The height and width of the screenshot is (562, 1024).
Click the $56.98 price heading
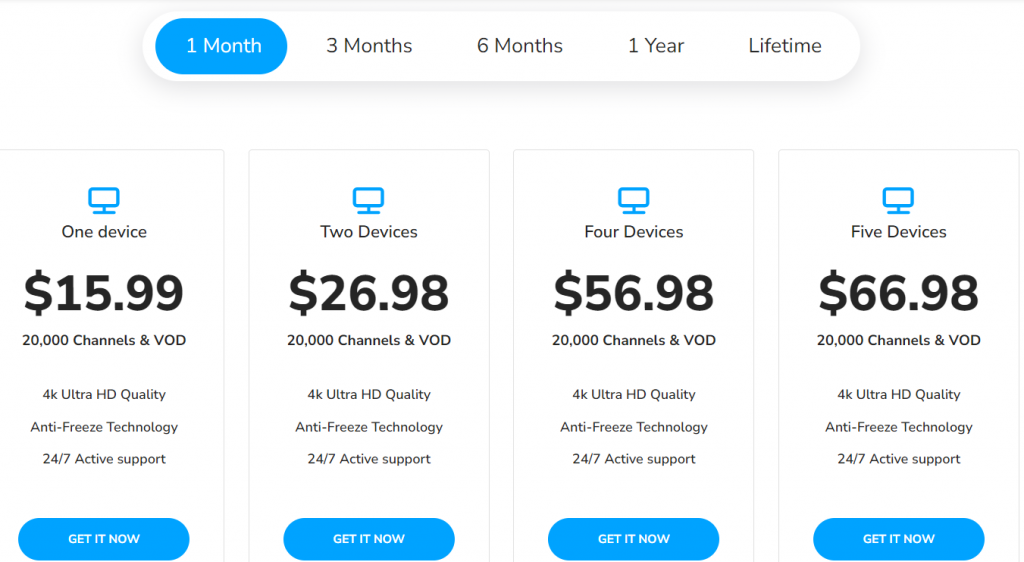[x=633, y=292]
